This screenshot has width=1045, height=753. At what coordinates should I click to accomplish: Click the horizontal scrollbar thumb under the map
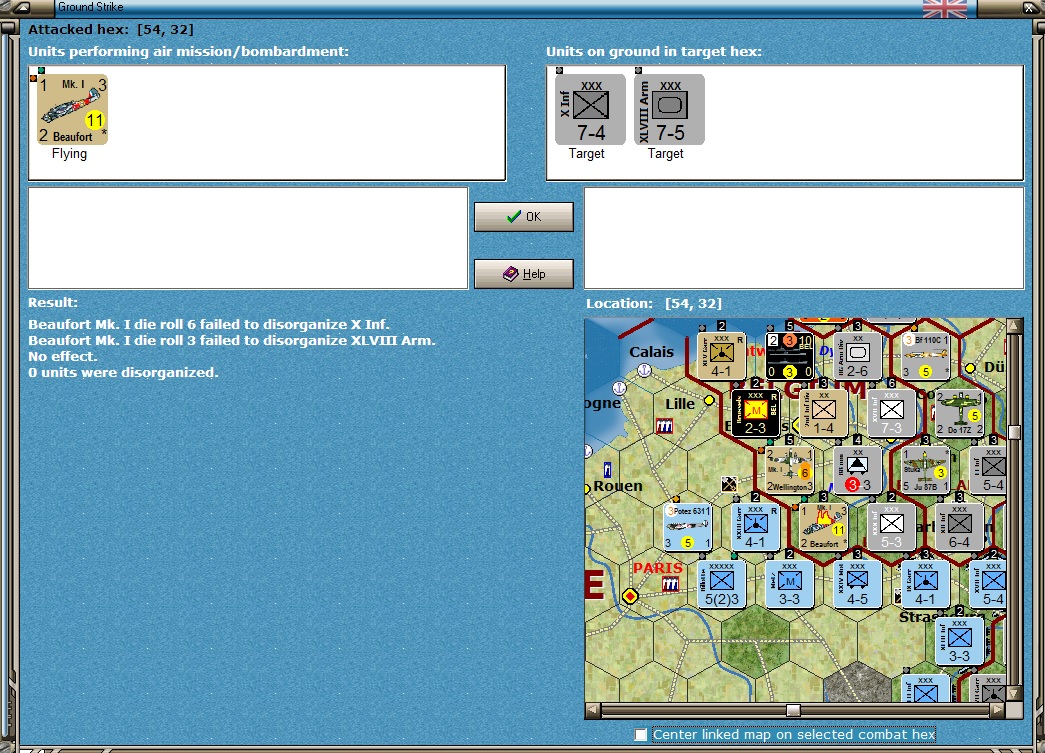[x=793, y=710]
